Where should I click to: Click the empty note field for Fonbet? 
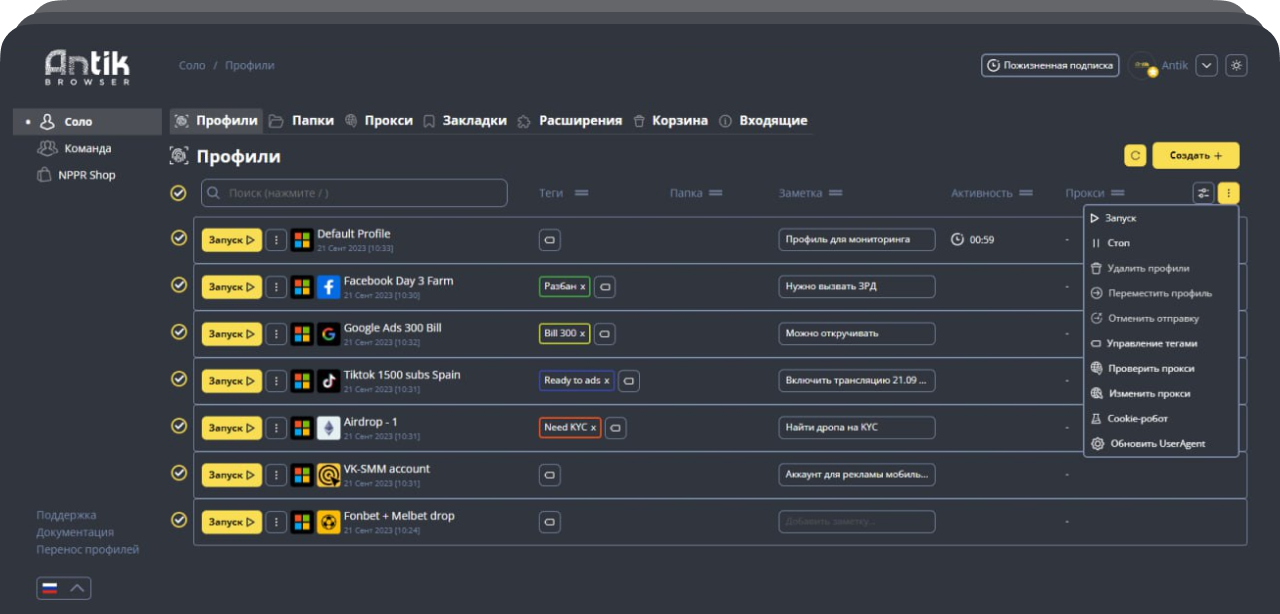(857, 522)
